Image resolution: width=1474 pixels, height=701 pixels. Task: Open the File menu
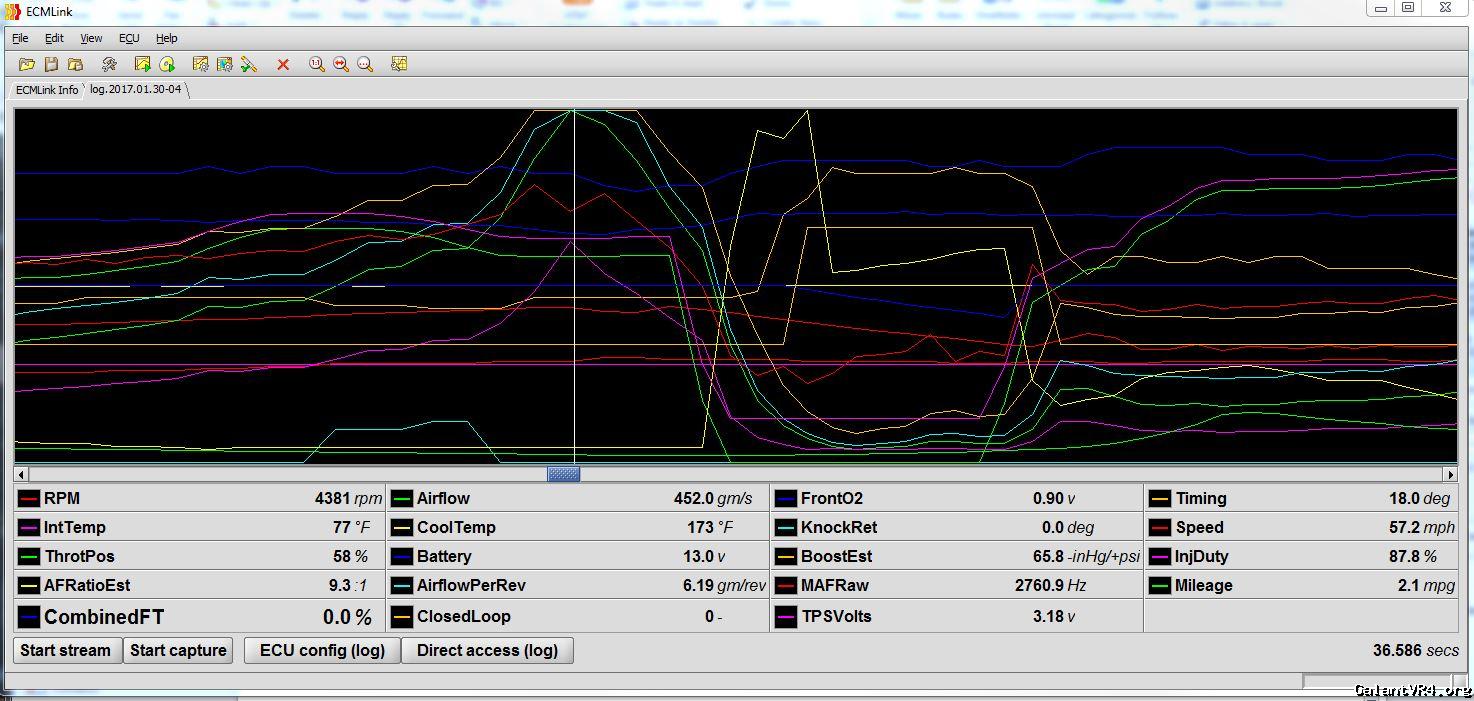click(20, 38)
